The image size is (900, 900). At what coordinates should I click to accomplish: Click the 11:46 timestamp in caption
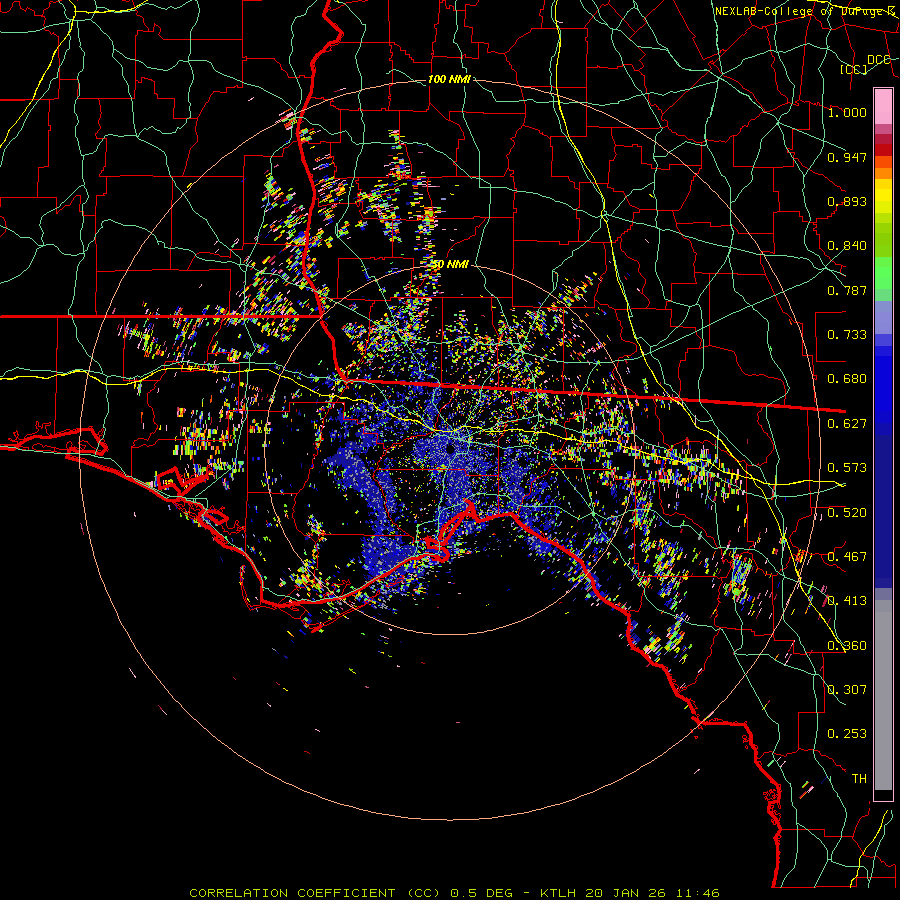point(698,893)
